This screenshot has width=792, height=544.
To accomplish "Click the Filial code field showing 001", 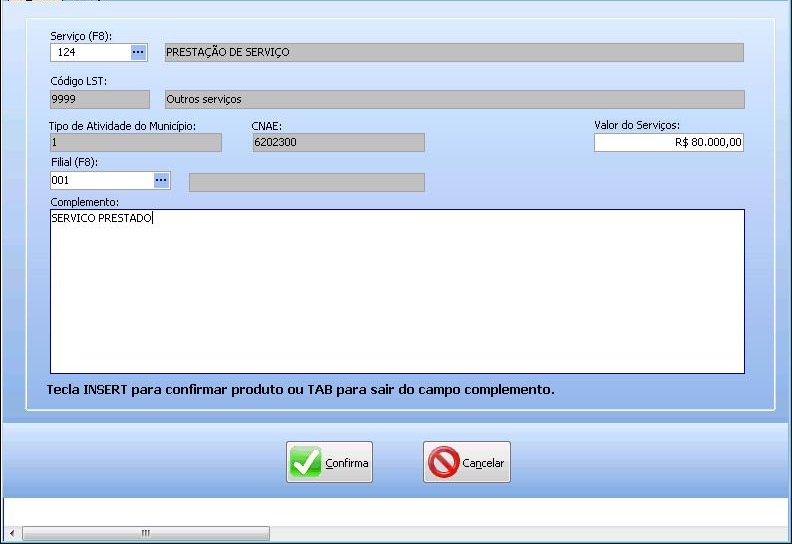I will point(100,180).
